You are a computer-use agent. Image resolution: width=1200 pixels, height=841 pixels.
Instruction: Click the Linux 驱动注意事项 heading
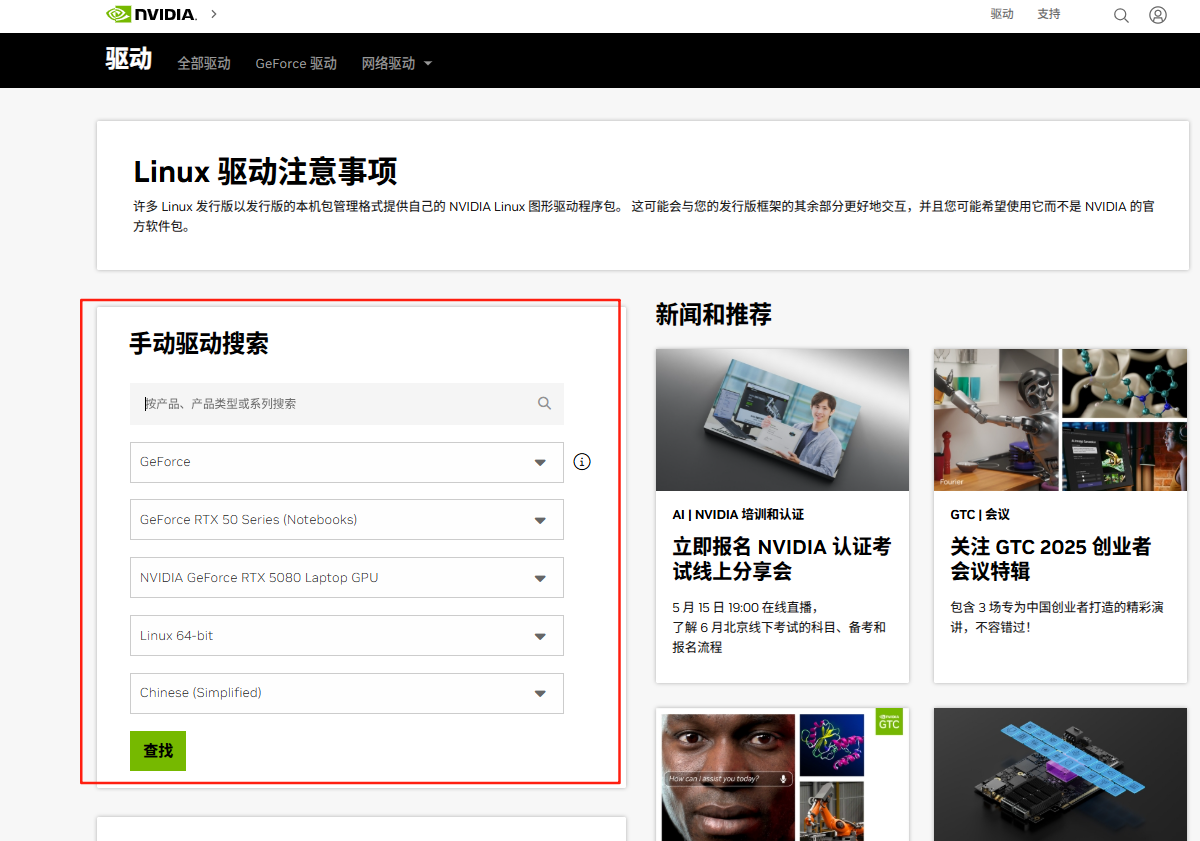pos(265,171)
